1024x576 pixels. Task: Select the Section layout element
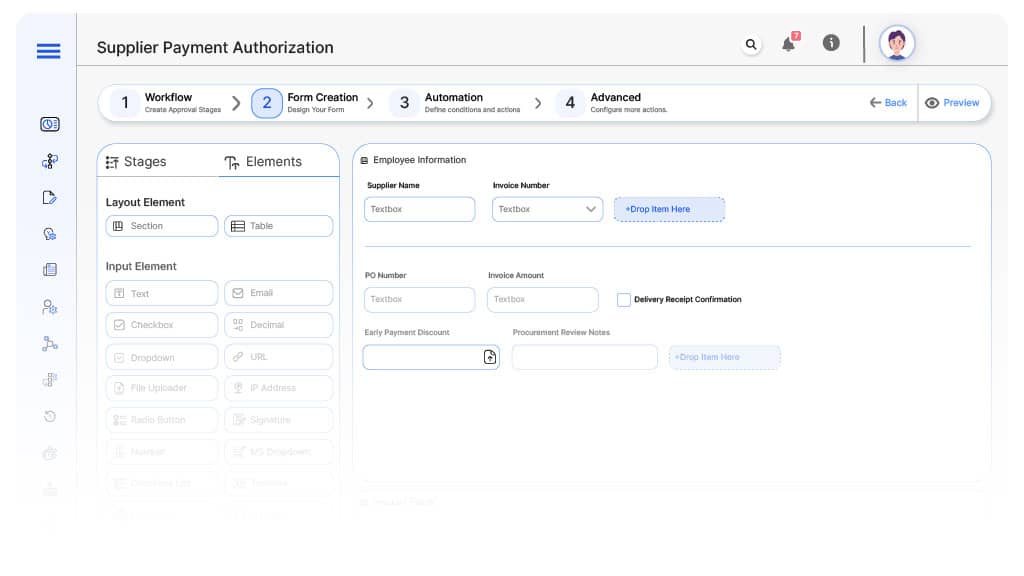[161, 226]
